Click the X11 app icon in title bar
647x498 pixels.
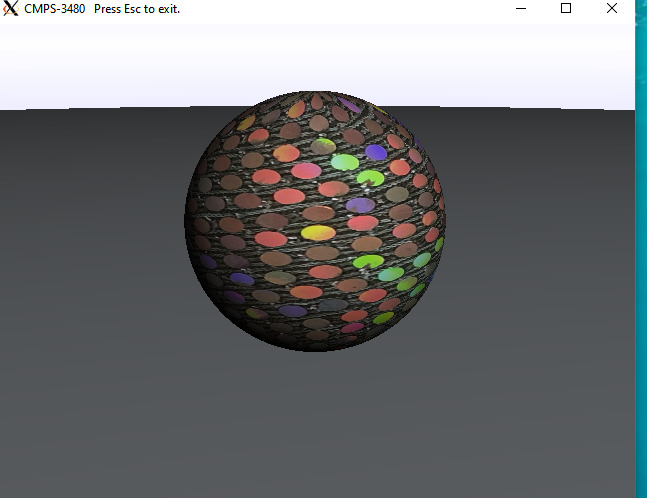pos(10,8)
